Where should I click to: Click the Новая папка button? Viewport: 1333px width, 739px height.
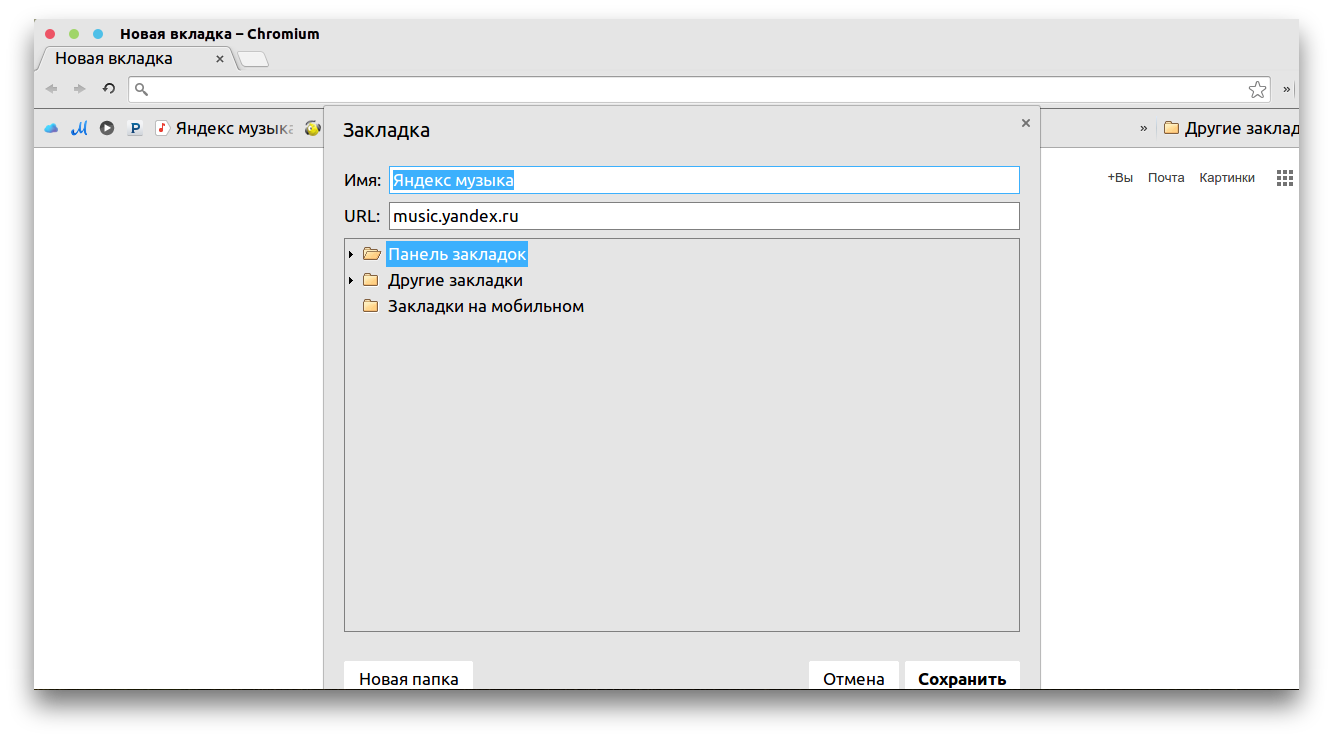(409, 675)
